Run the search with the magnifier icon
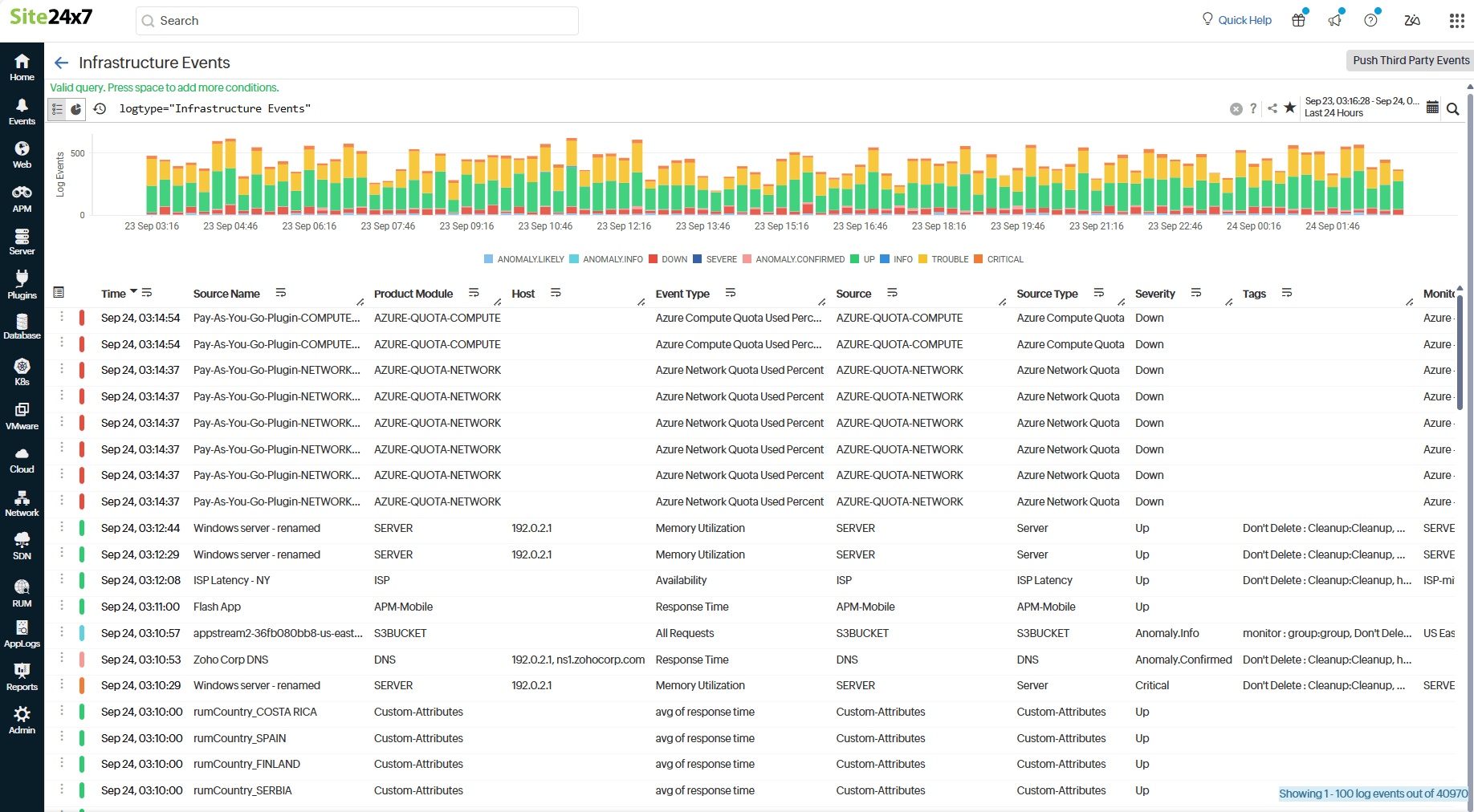The image size is (1474, 812). [x=1453, y=108]
